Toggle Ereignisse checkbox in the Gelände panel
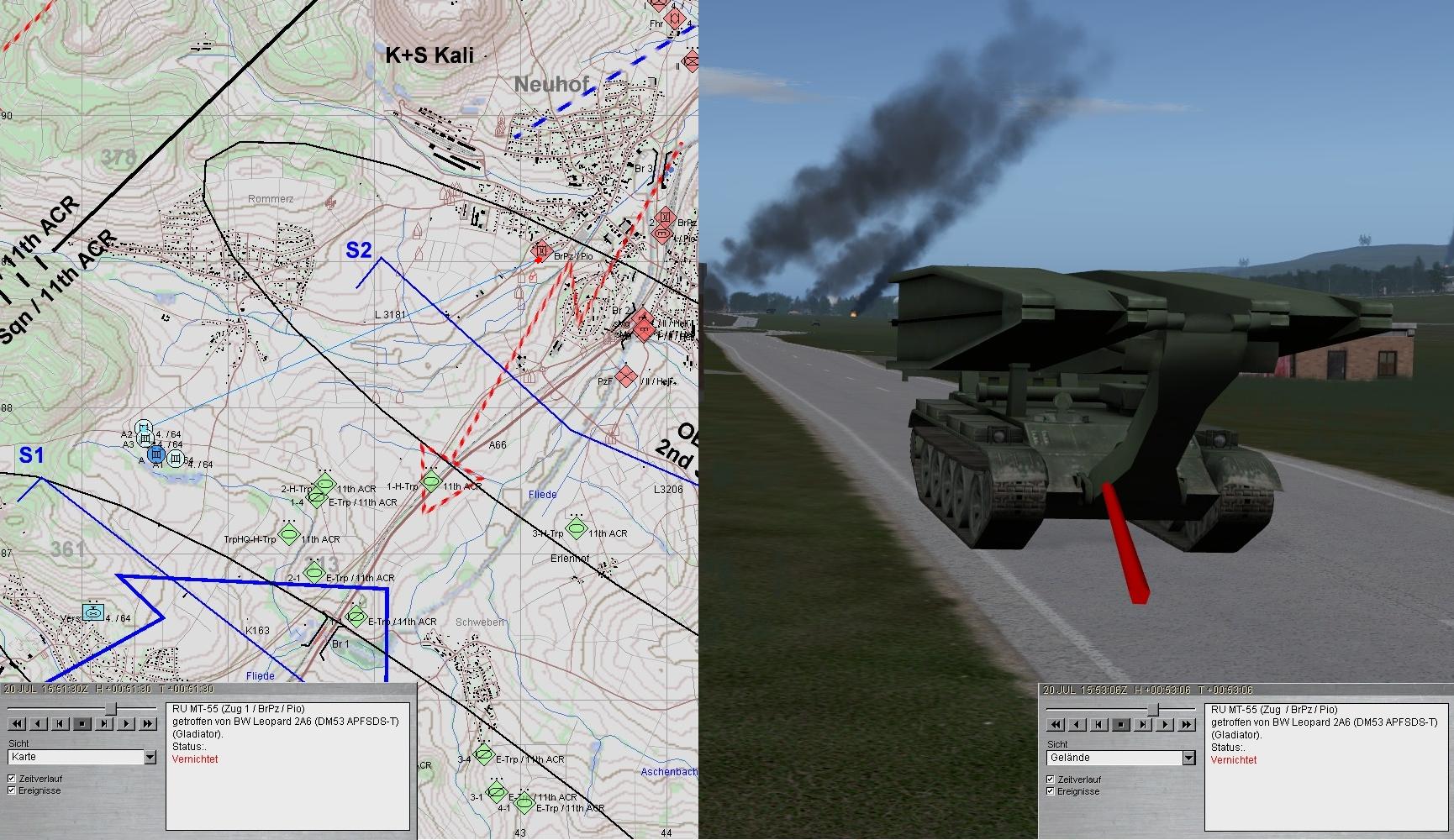 click(x=1051, y=791)
